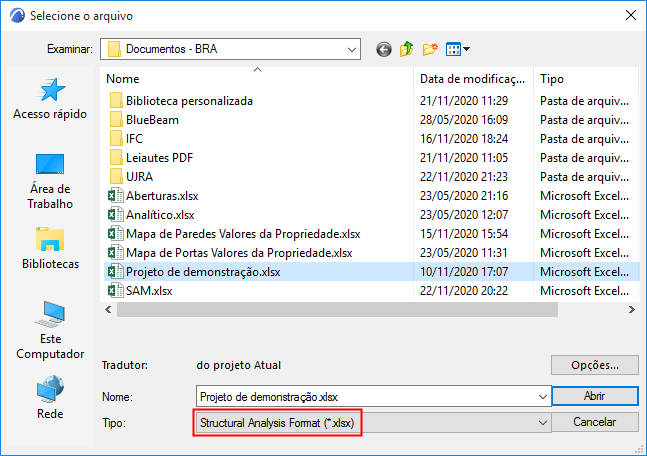This screenshot has width=647, height=456.
Task: Select the Leiautes PDF folder icon
Action: (x=116, y=158)
